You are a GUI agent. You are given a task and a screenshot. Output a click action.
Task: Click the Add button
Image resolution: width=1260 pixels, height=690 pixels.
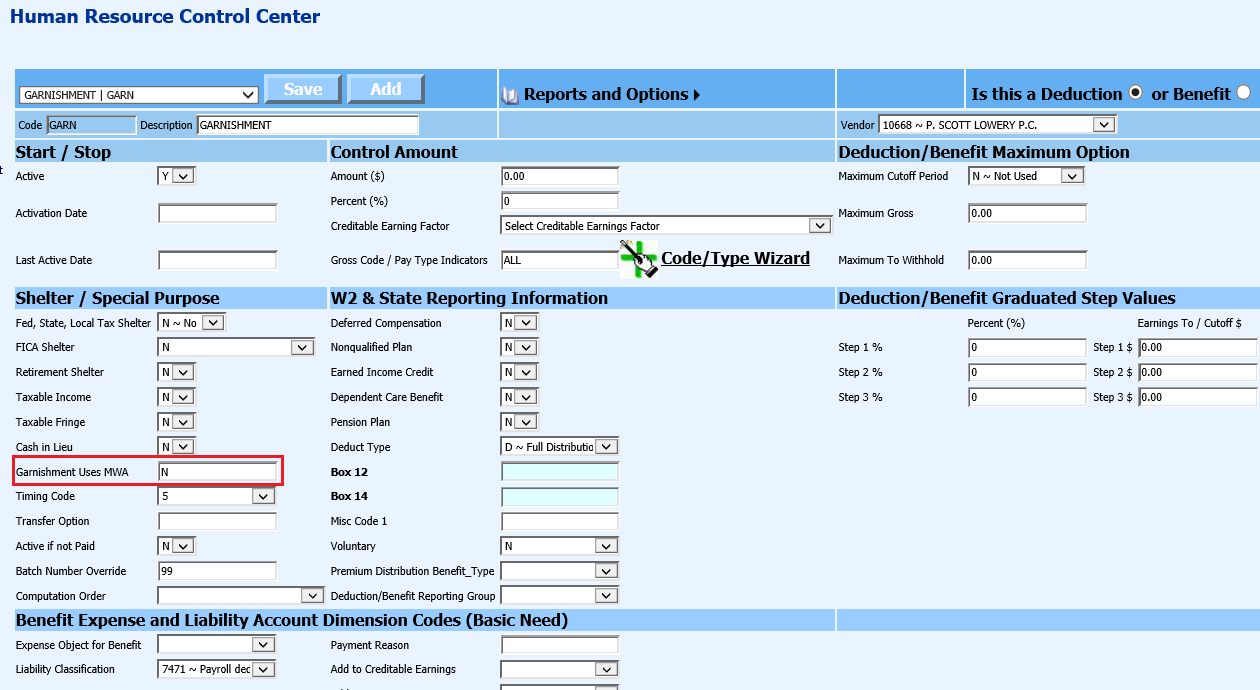coord(385,89)
